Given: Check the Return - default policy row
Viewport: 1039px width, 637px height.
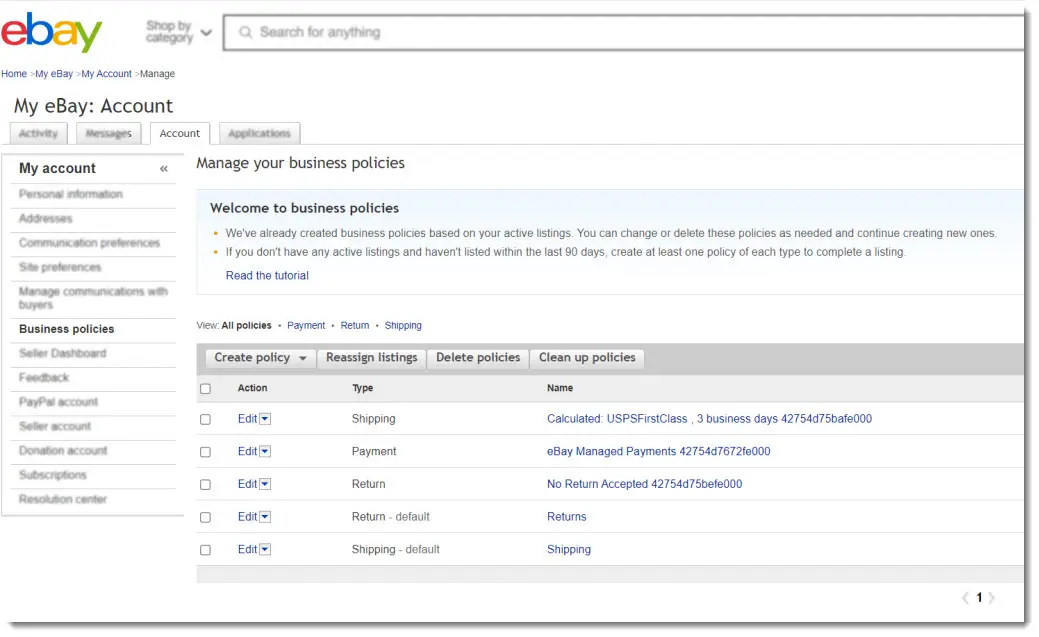Looking at the screenshot, I should pos(205,517).
